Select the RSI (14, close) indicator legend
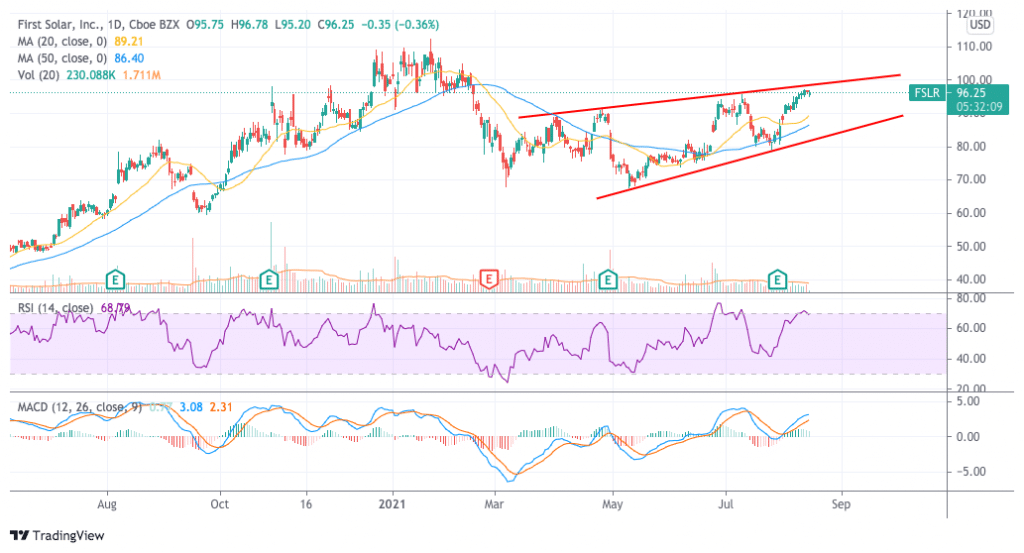The height and width of the screenshot is (553, 1024). [56, 308]
